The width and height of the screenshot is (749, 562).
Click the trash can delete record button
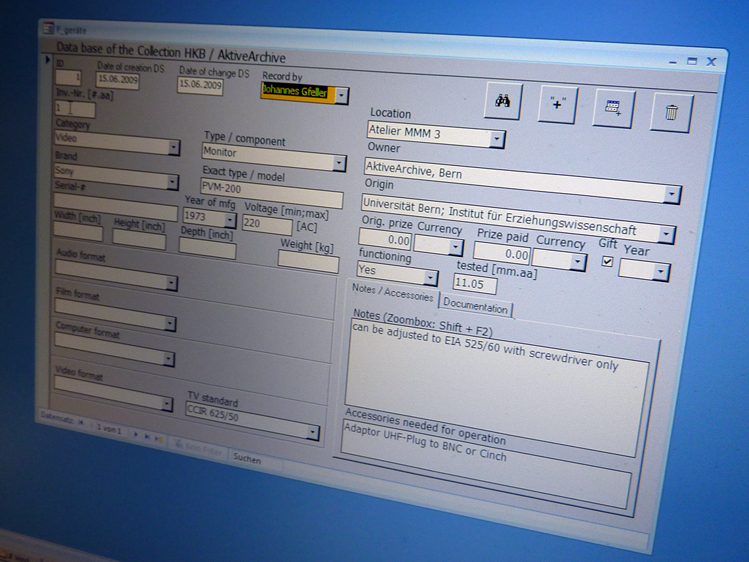pyautogui.click(x=670, y=112)
